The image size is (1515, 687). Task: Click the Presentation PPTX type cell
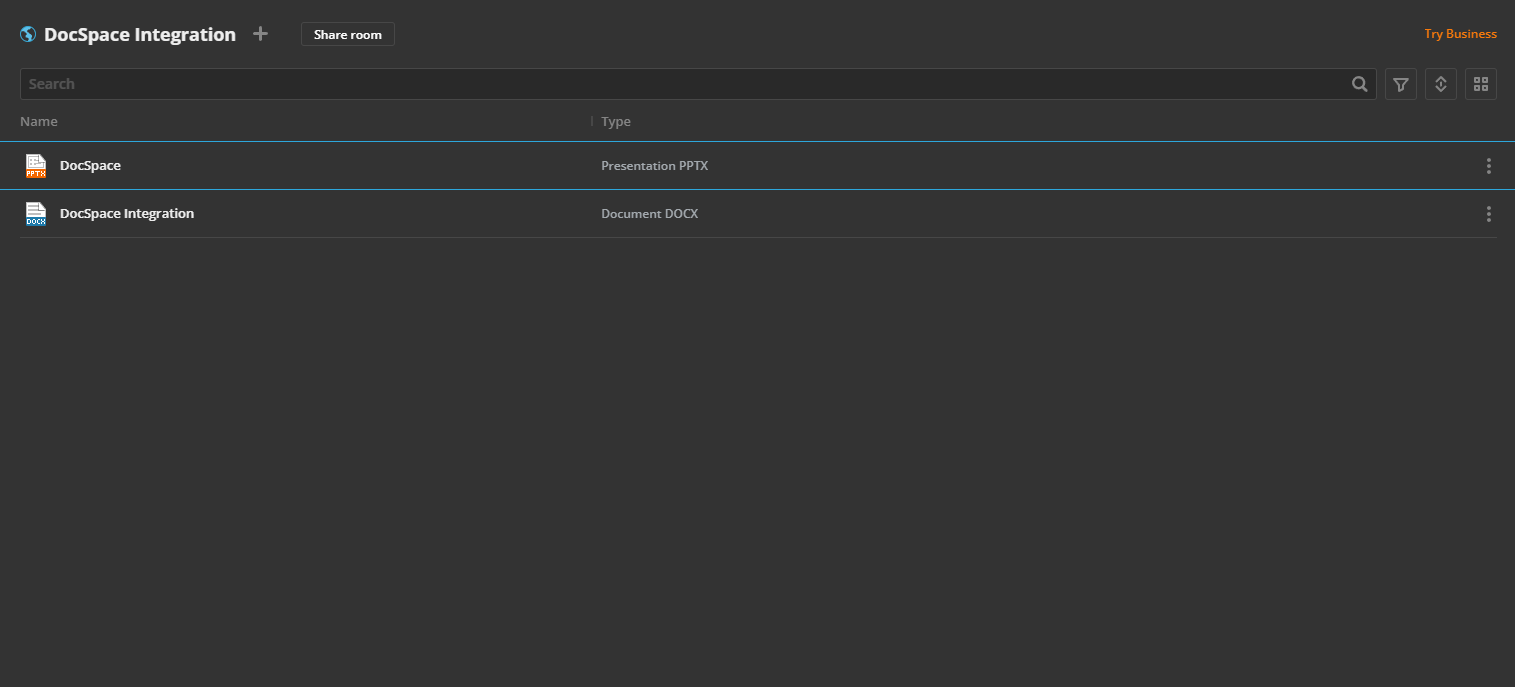pyautogui.click(x=654, y=166)
